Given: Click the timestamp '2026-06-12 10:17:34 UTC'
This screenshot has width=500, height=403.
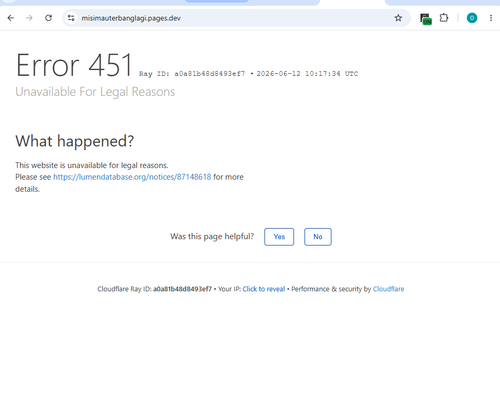Looking at the screenshot, I should (x=307, y=74).
